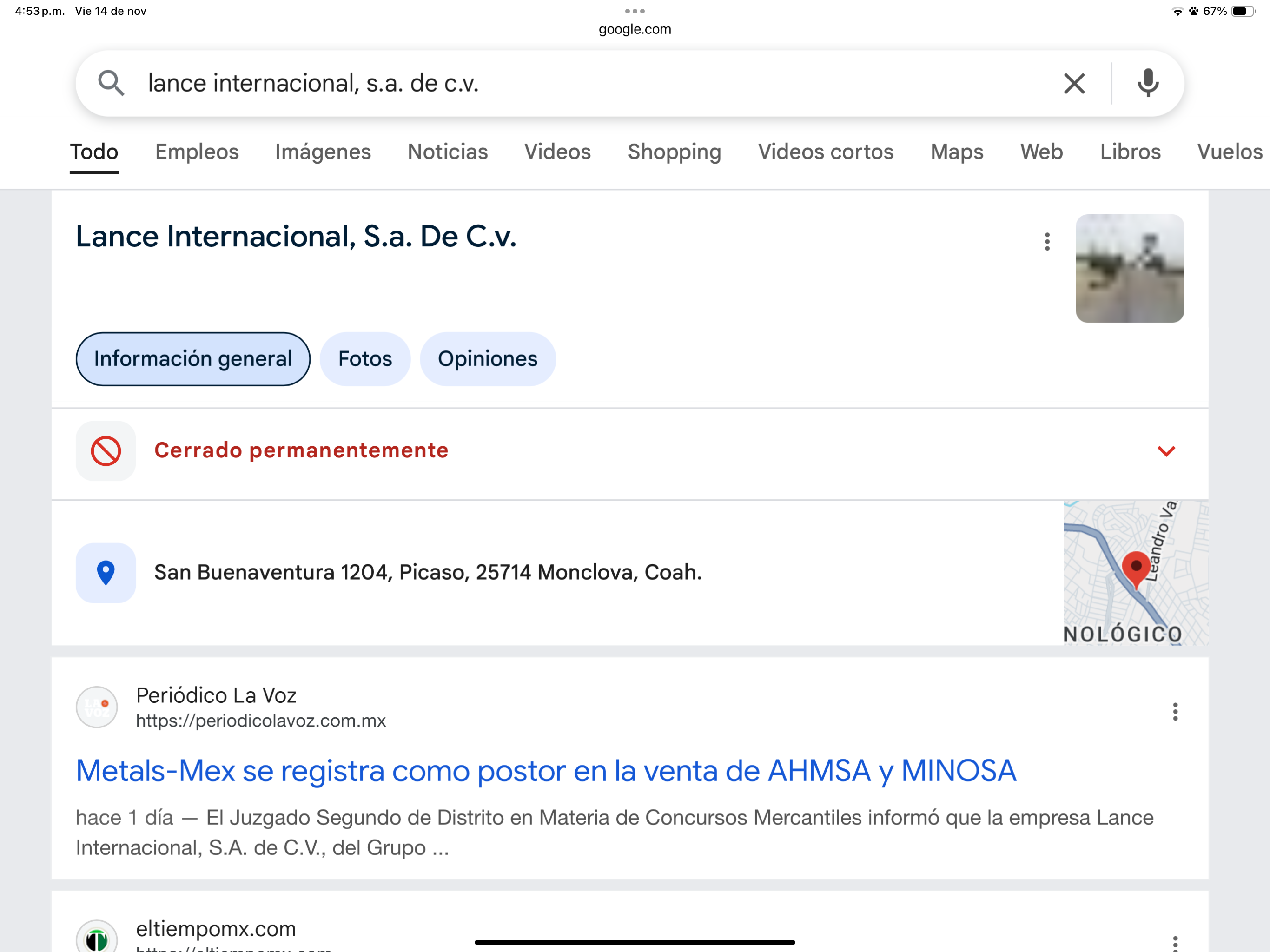Click the San Buenaventura 1204 address text

[428, 573]
